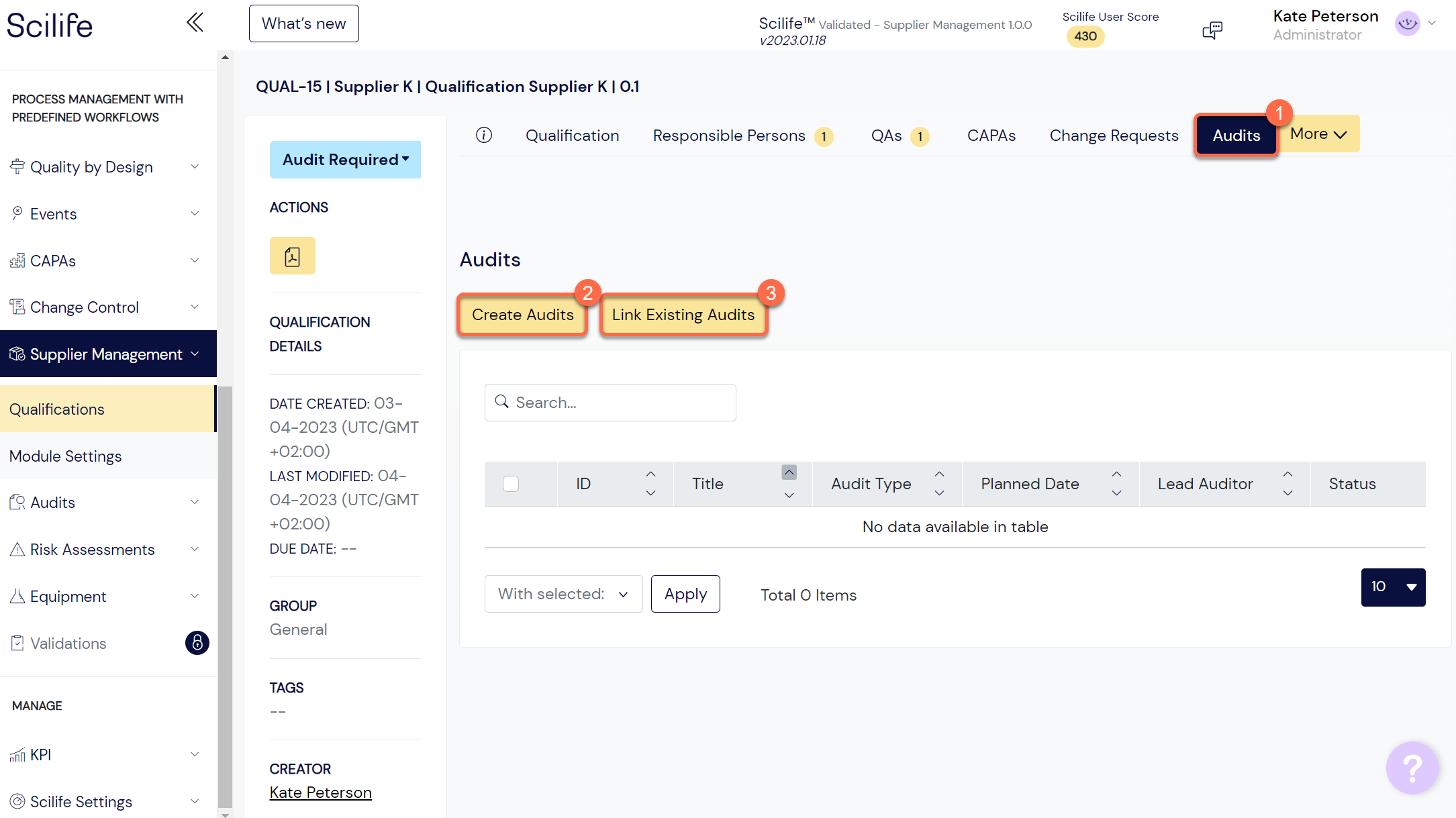Screen dimensions: 1456x818
Task: Click the search magnifier icon
Action: (x=501, y=401)
